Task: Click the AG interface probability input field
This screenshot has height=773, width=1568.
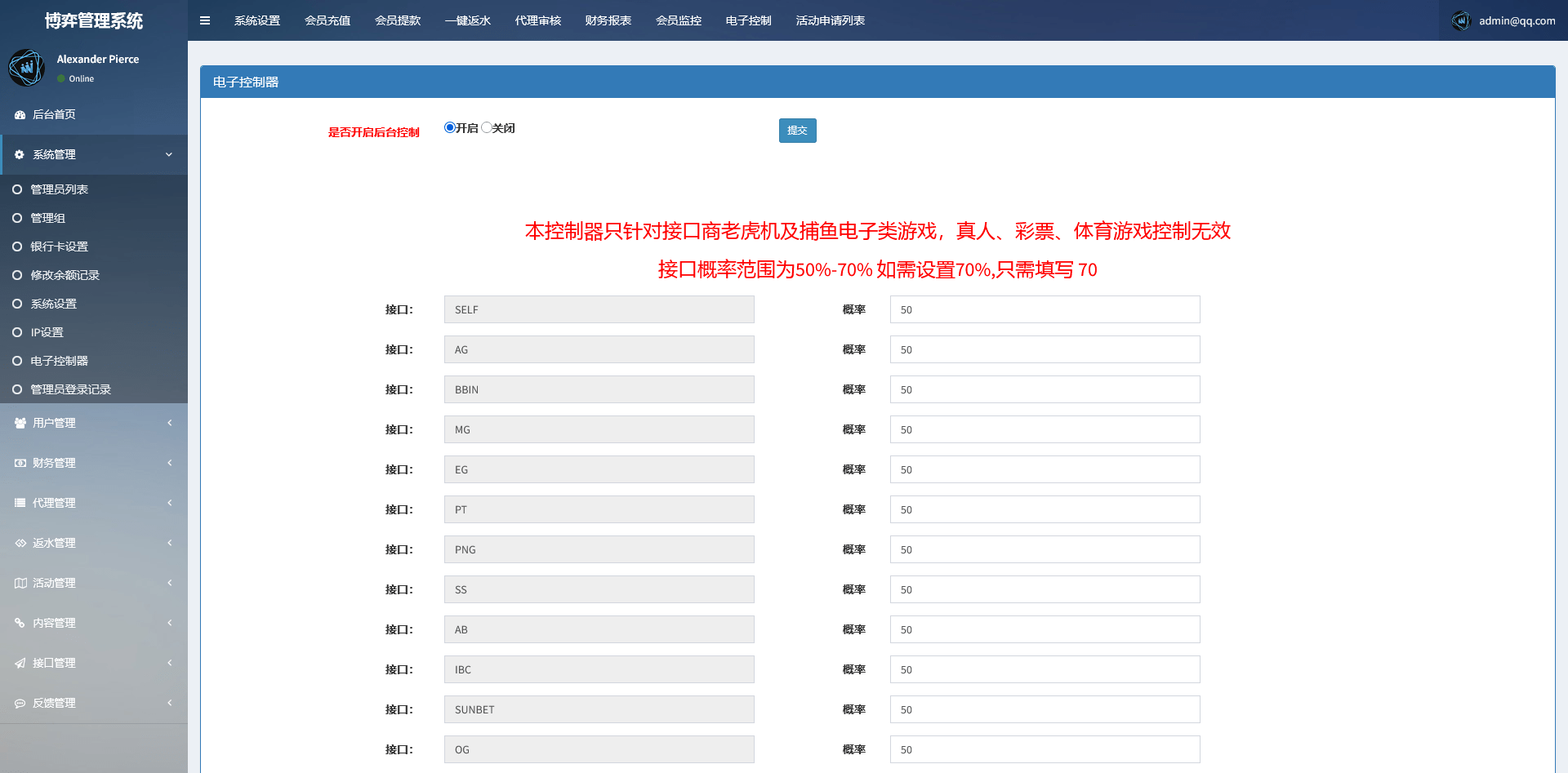Action: coord(1045,349)
